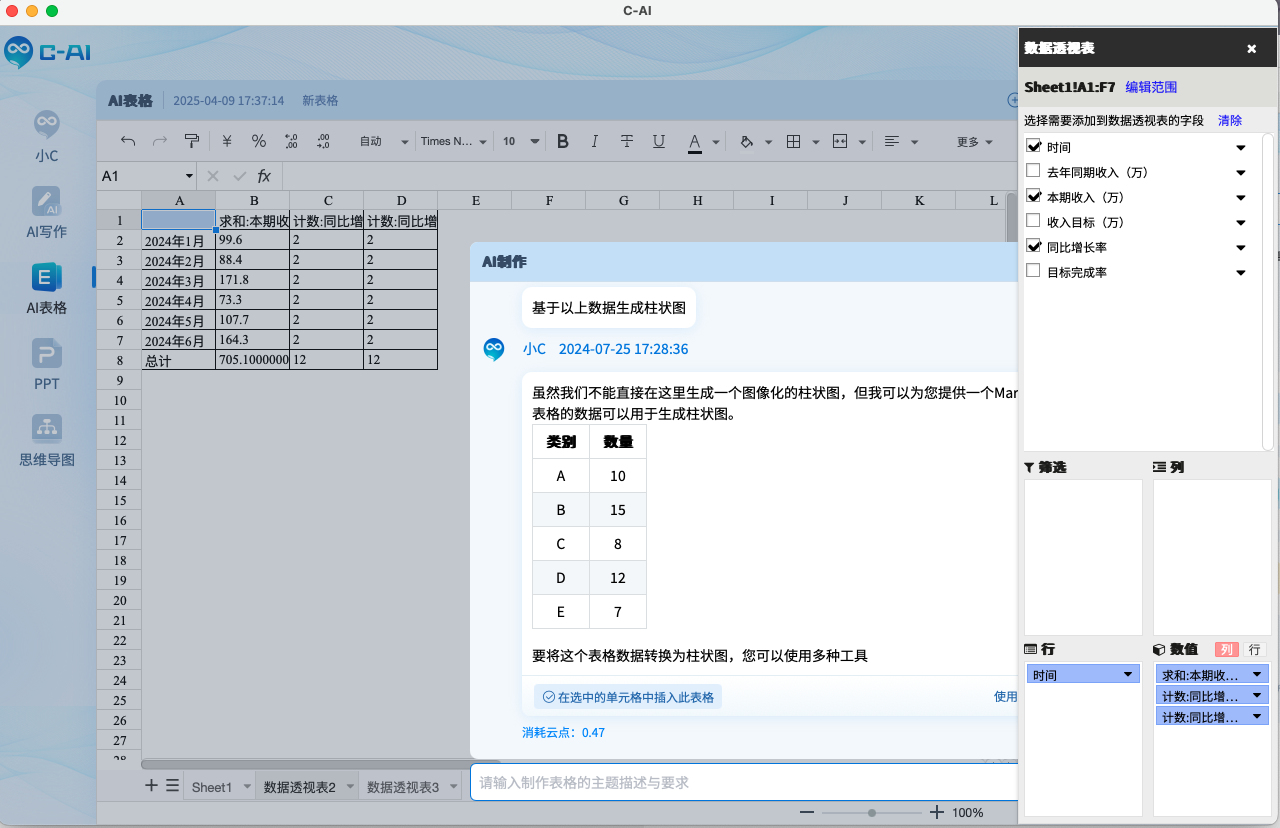Image resolution: width=1280 pixels, height=828 pixels.
Task: Click the undo arrow in the toolbar
Action: click(x=128, y=141)
